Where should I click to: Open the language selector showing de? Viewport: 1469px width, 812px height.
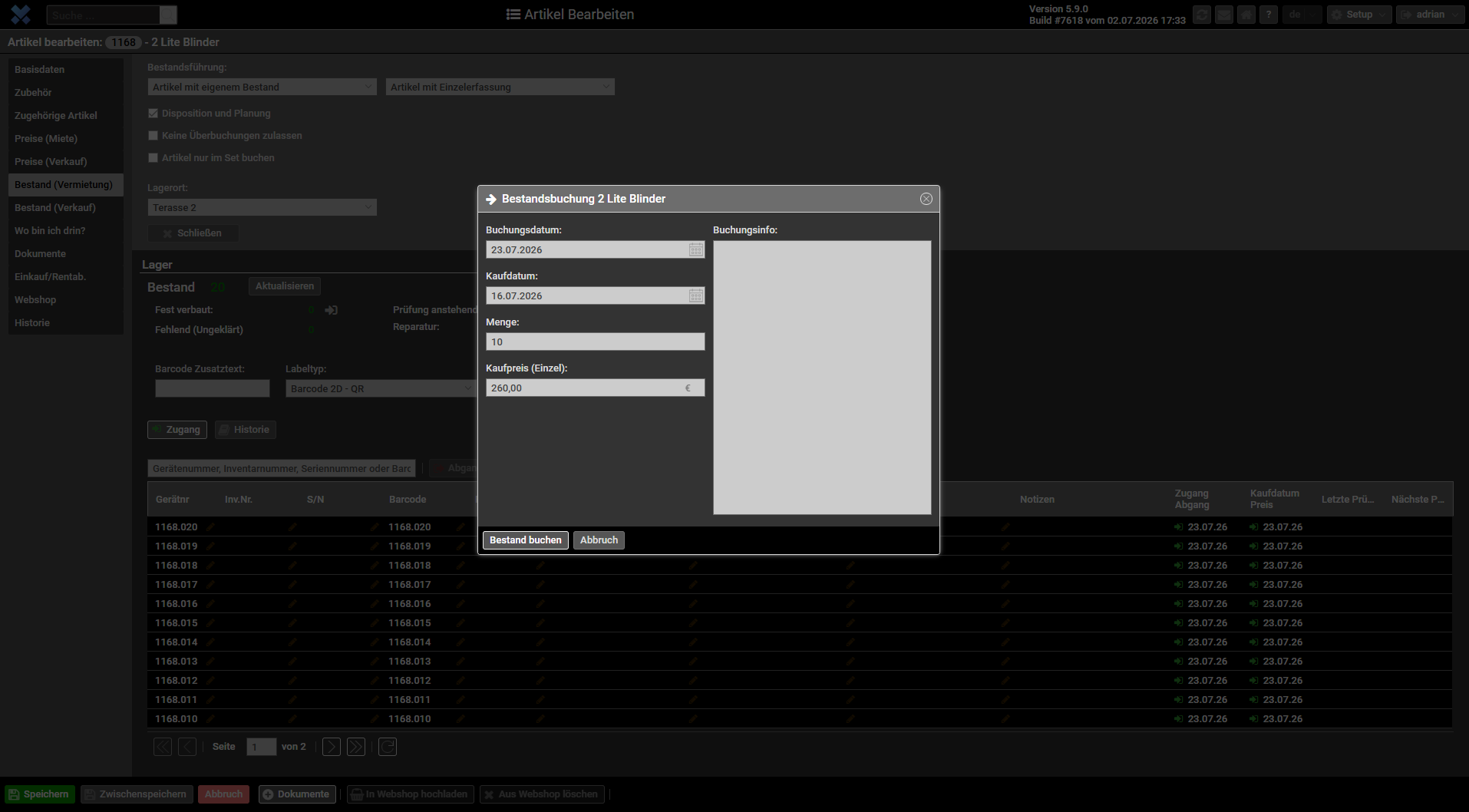click(1302, 15)
